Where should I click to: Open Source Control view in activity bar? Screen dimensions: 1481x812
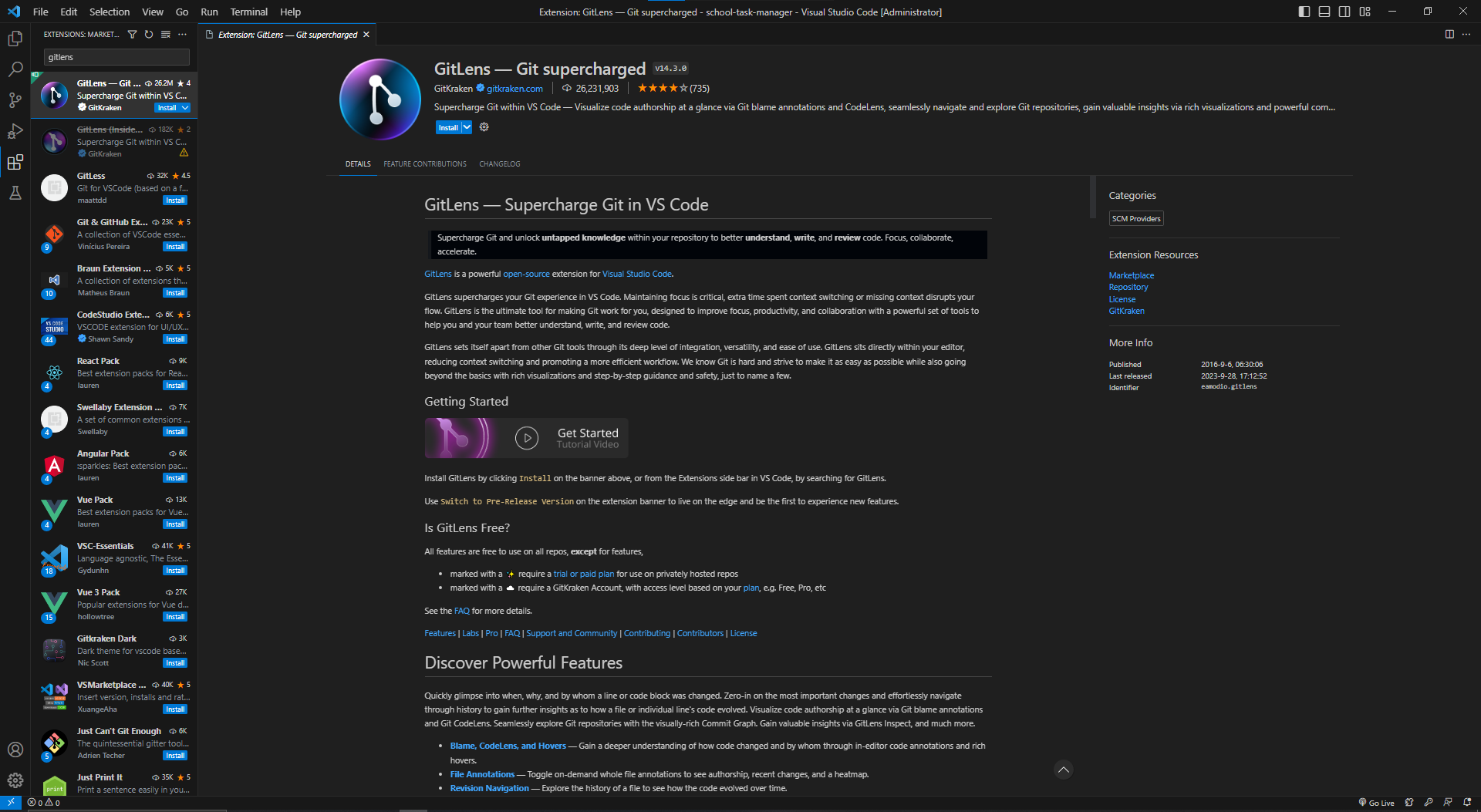pyautogui.click(x=15, y=100)
